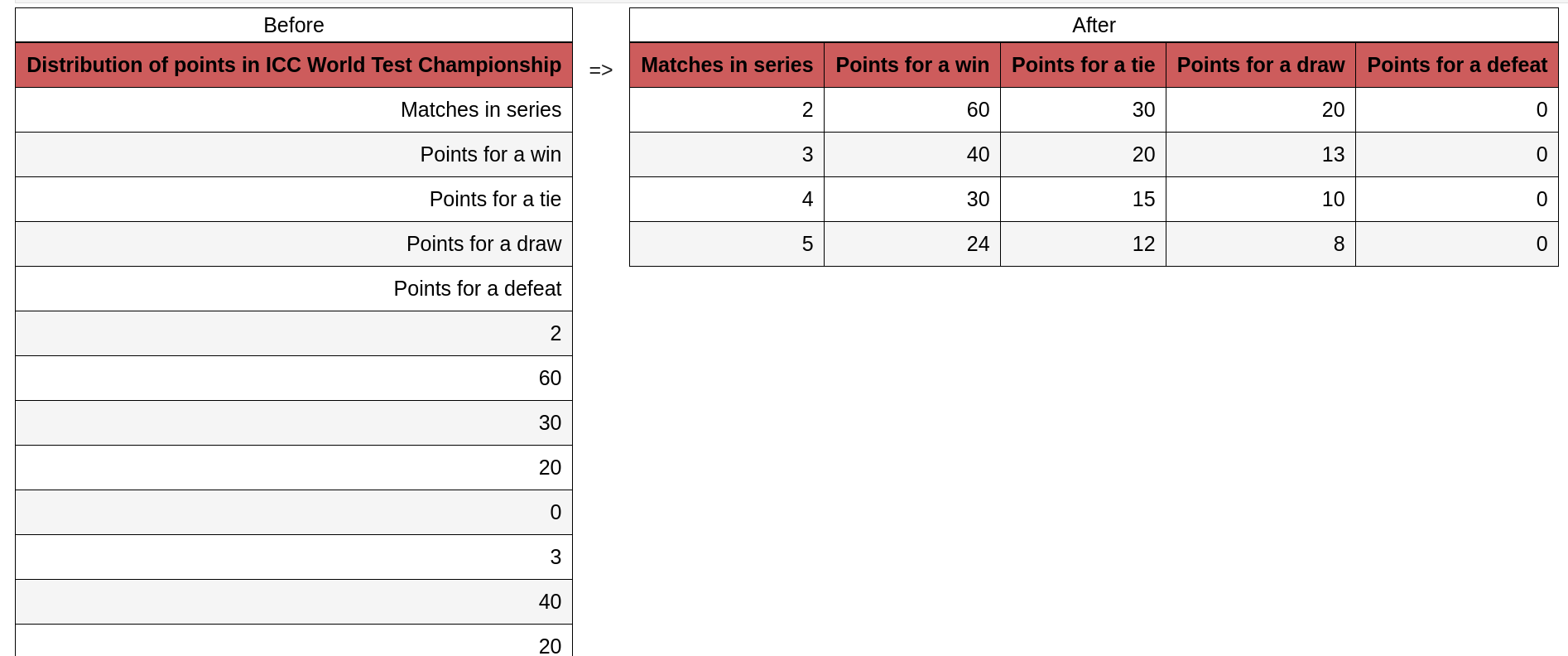The height and width of the screenshot is (656, 1568).
Task: Click the 'Points for a draw' row in the Before table
Action: (294, 244)
